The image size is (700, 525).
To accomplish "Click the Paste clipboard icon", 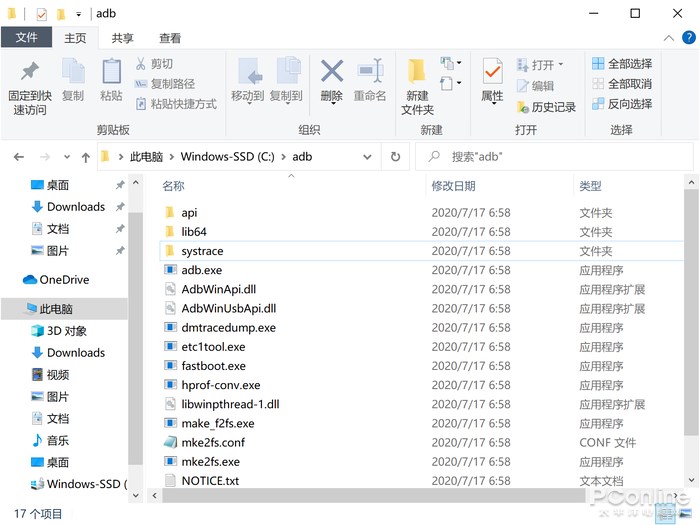I will (x=111, y=71).
